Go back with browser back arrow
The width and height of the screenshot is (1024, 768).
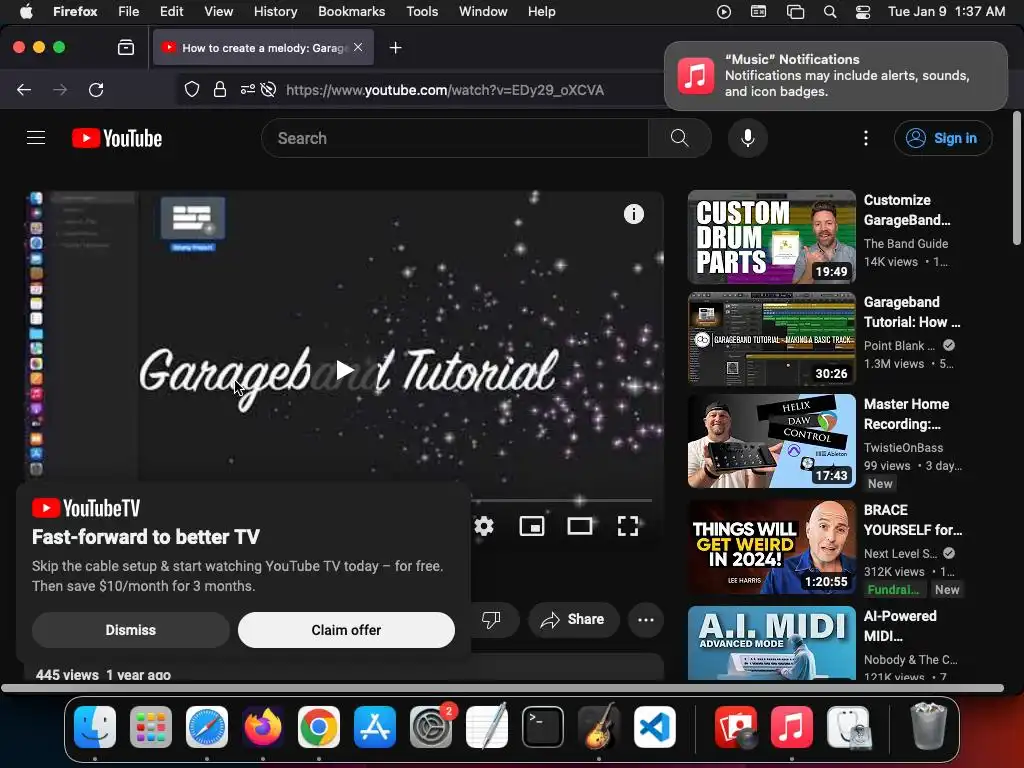coord(24,89)
